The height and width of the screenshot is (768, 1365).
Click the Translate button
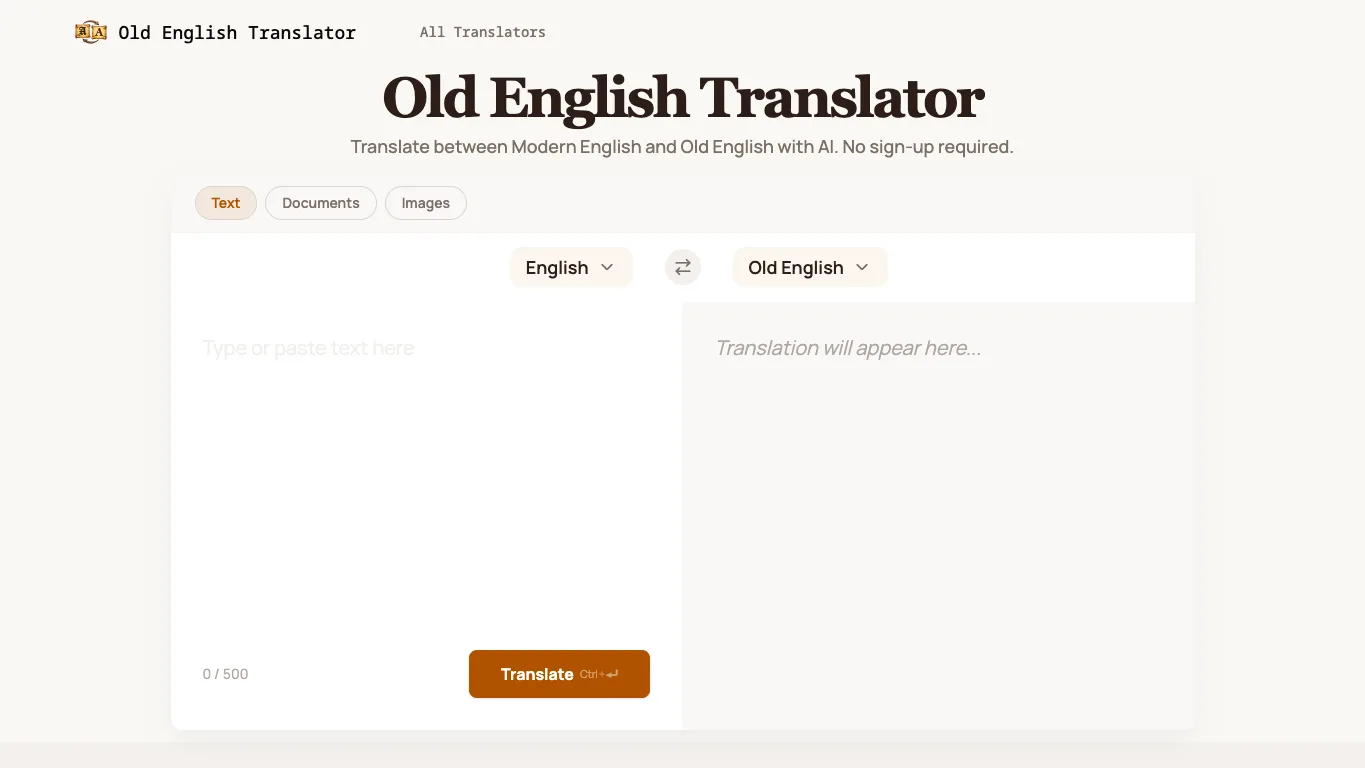tap(559, 674)
